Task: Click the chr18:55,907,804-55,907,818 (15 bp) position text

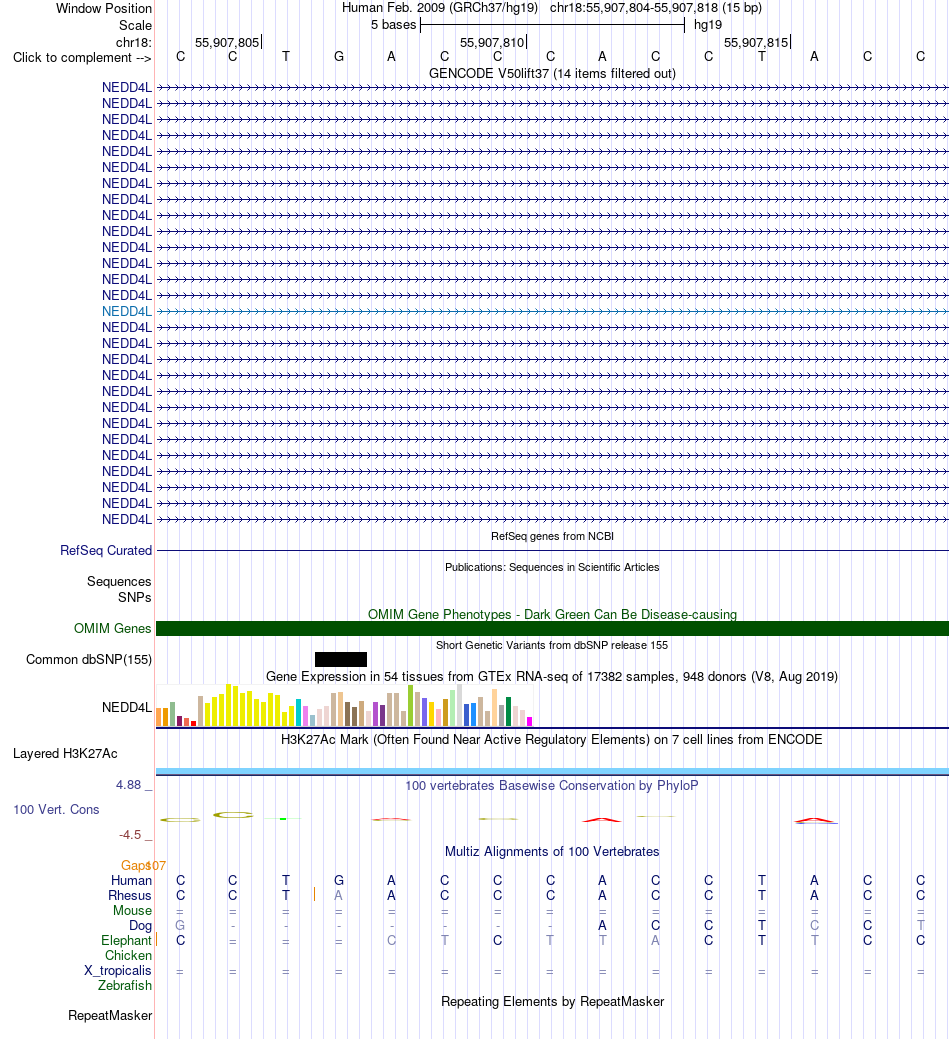Action: (x=655, y=8)
